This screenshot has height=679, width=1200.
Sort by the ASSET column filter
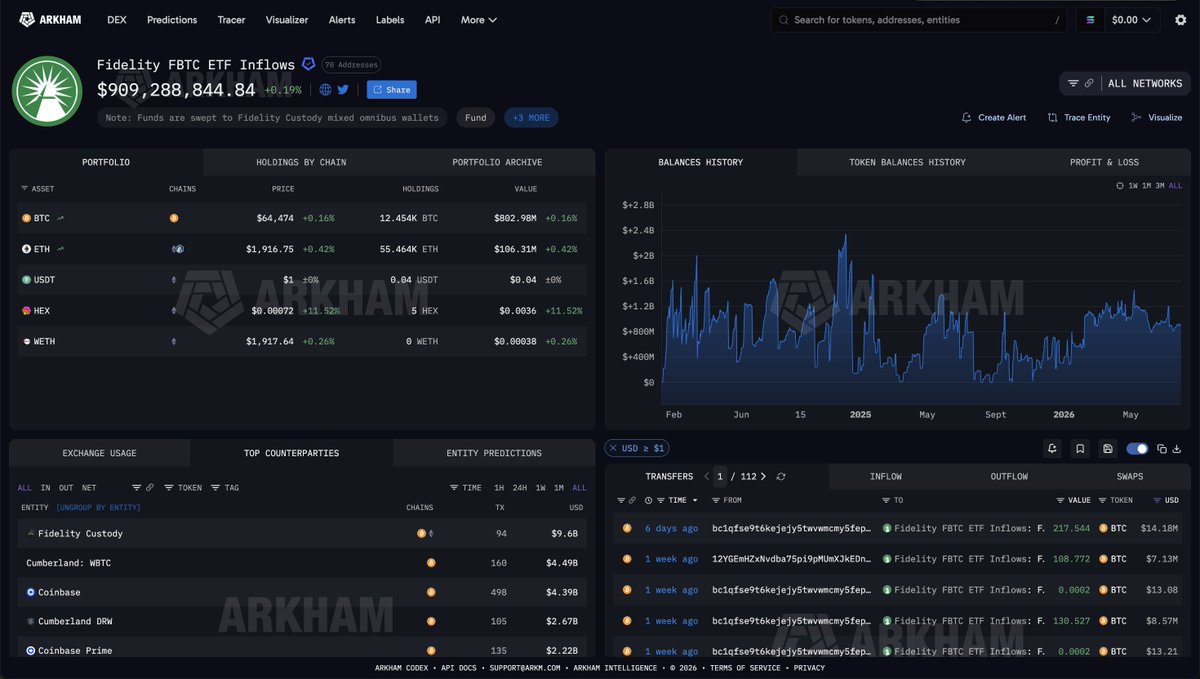coord(37,189)
